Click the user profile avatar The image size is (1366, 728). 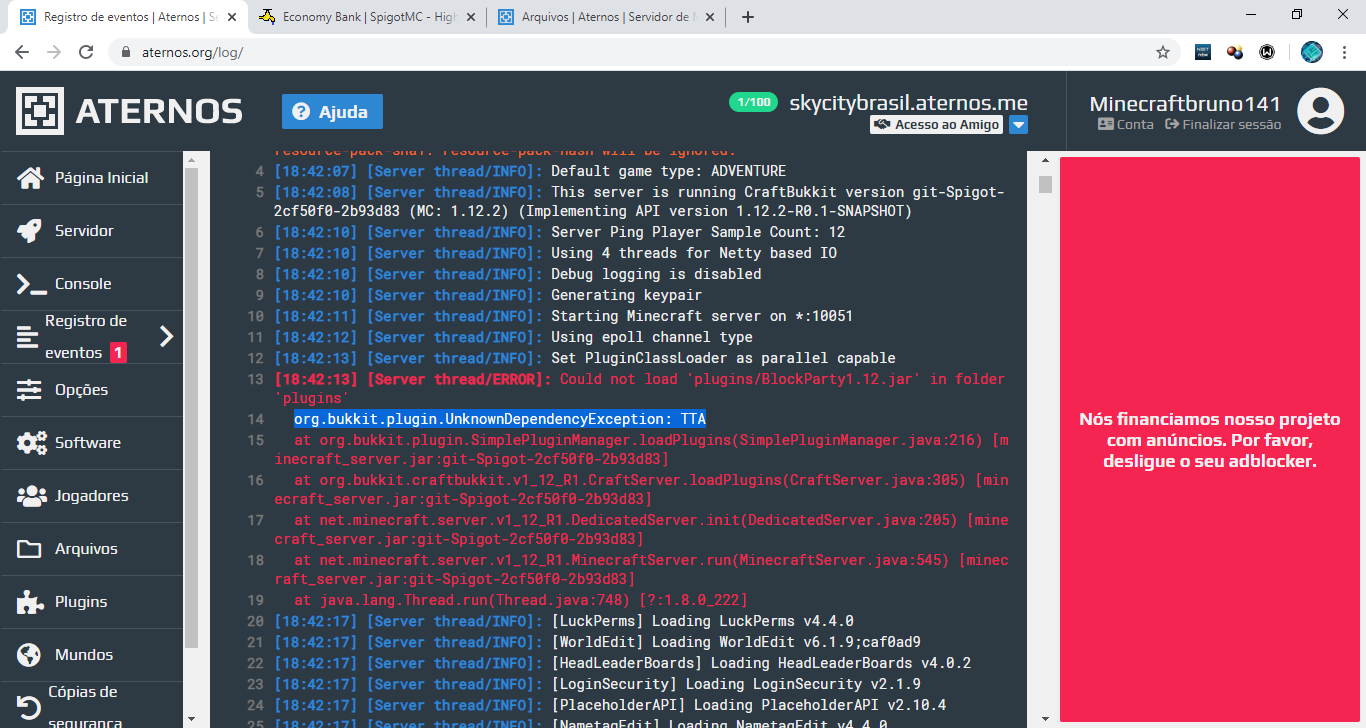coord(1320,111)
